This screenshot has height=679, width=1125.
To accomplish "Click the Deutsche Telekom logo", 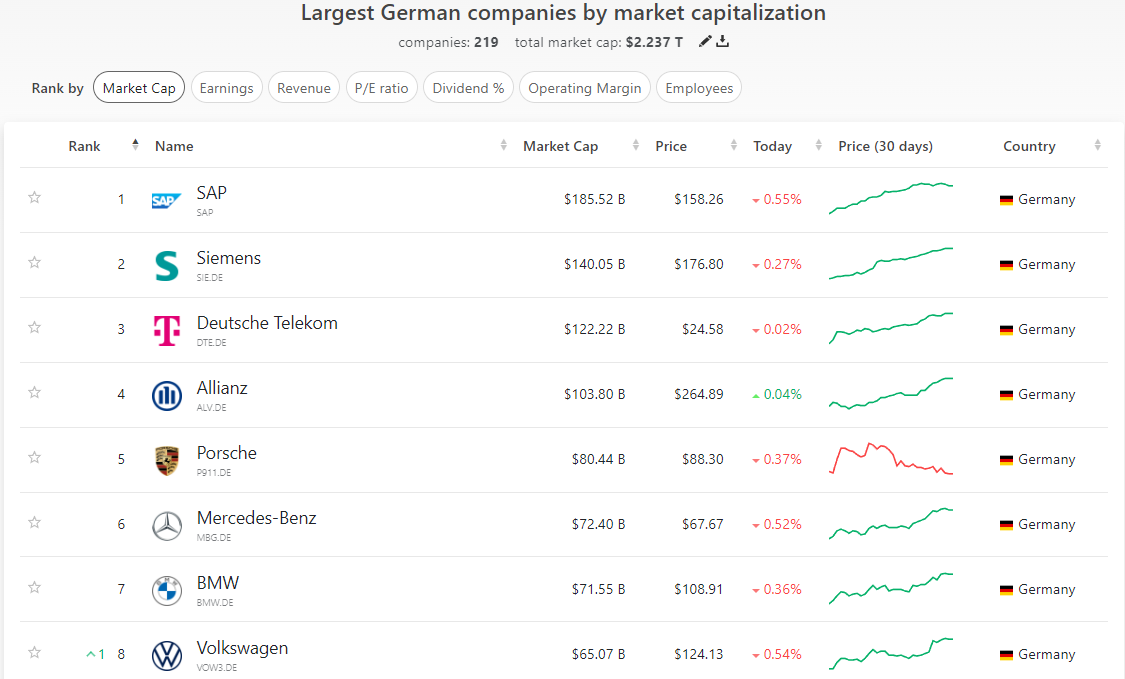I will (x=166, y=330).
